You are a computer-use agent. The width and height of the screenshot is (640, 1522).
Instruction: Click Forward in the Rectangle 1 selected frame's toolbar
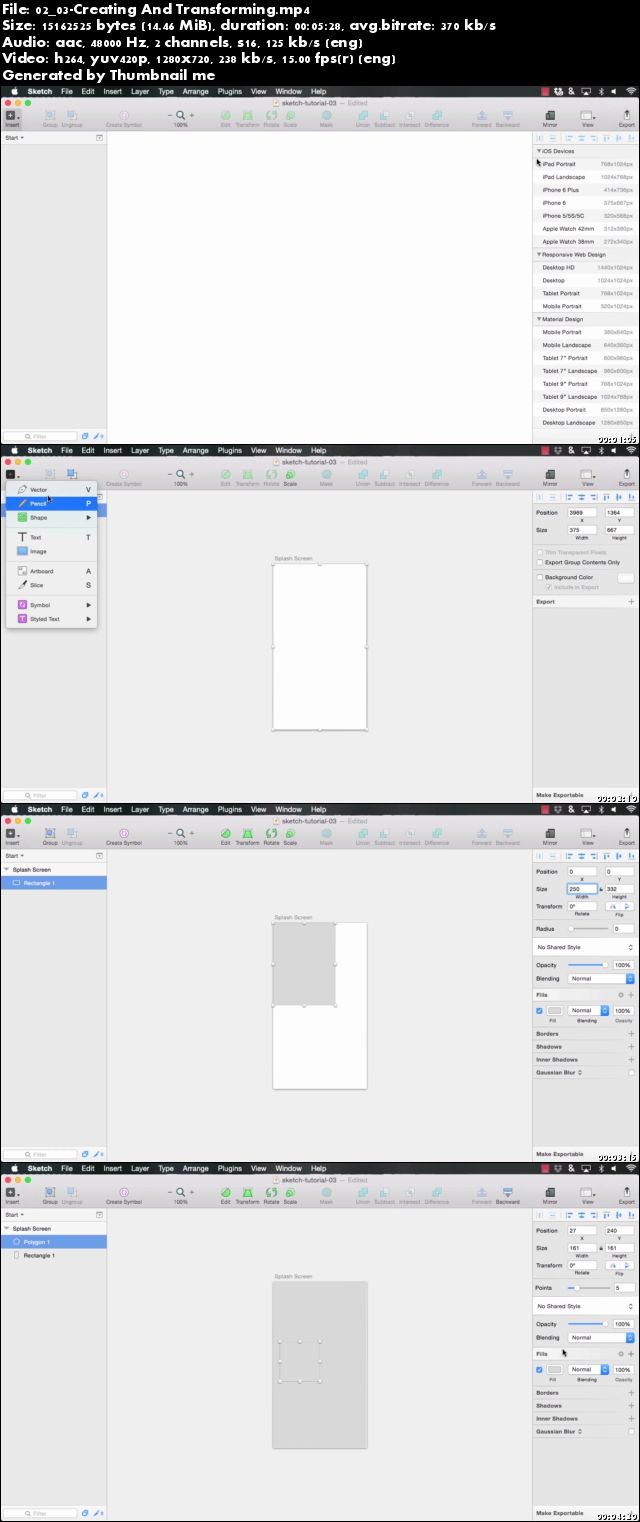(482, 835)
